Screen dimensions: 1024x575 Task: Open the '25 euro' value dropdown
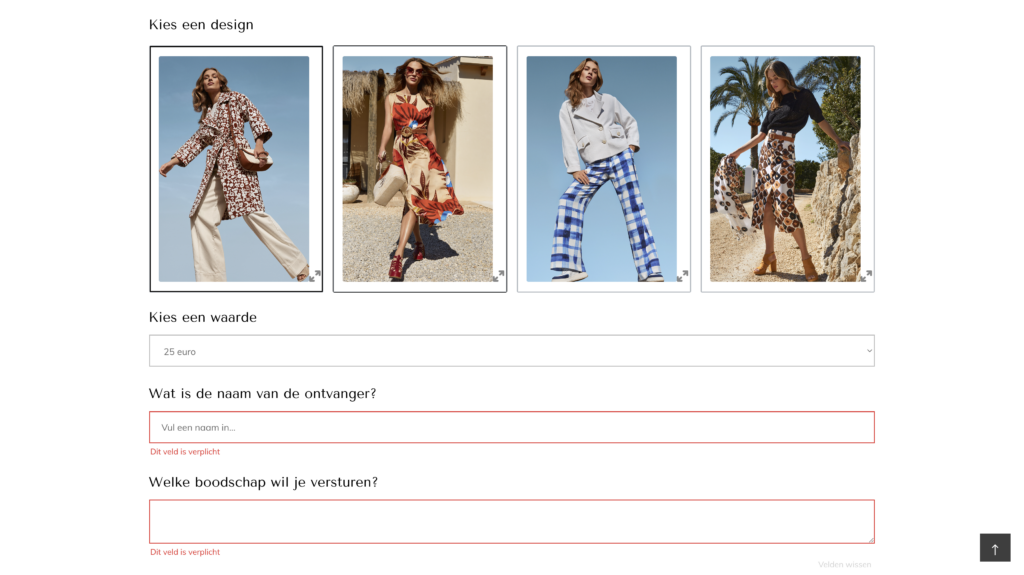[x=511, y=351]
